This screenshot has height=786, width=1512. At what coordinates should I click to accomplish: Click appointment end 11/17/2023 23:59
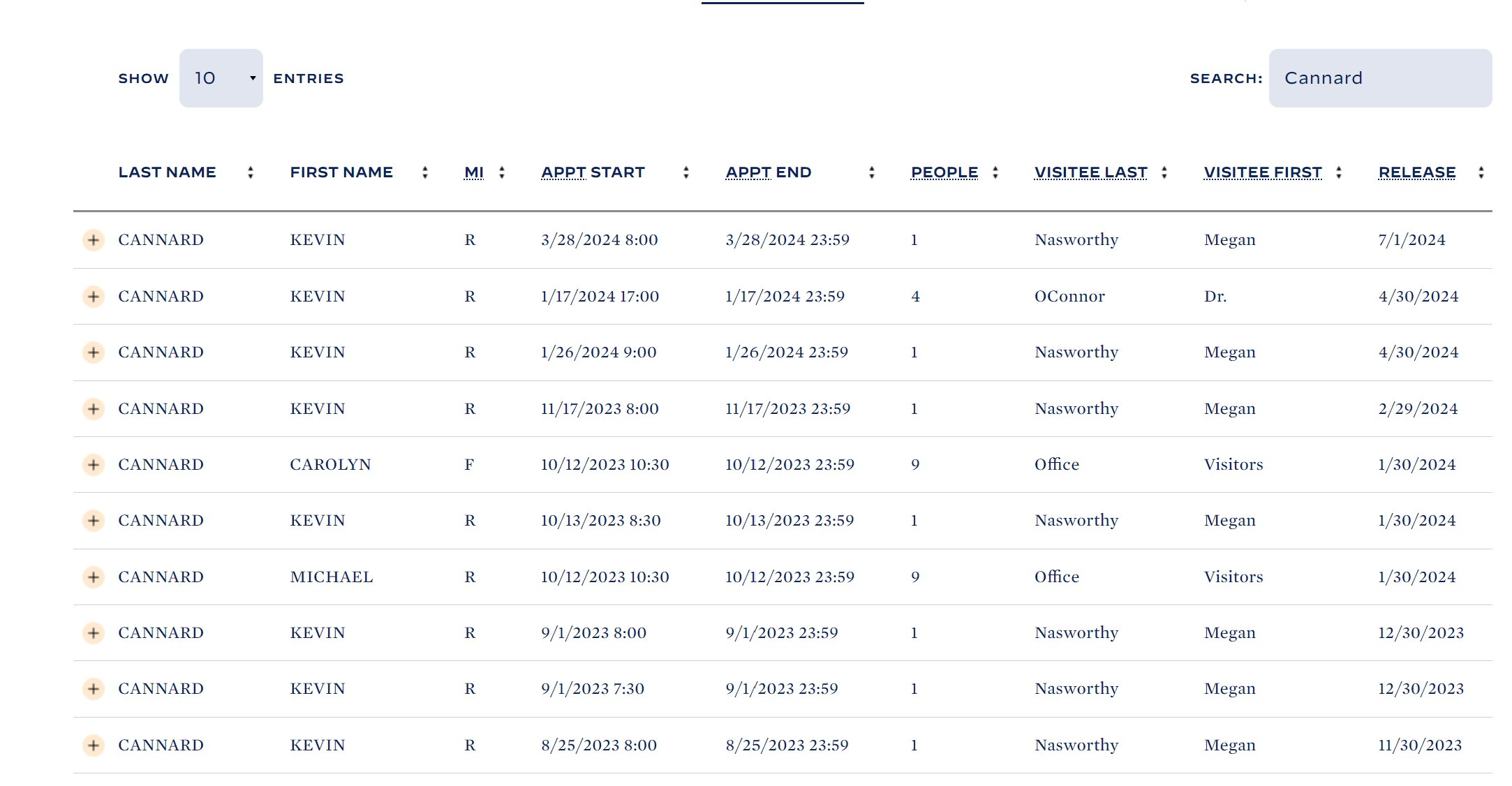787,409
